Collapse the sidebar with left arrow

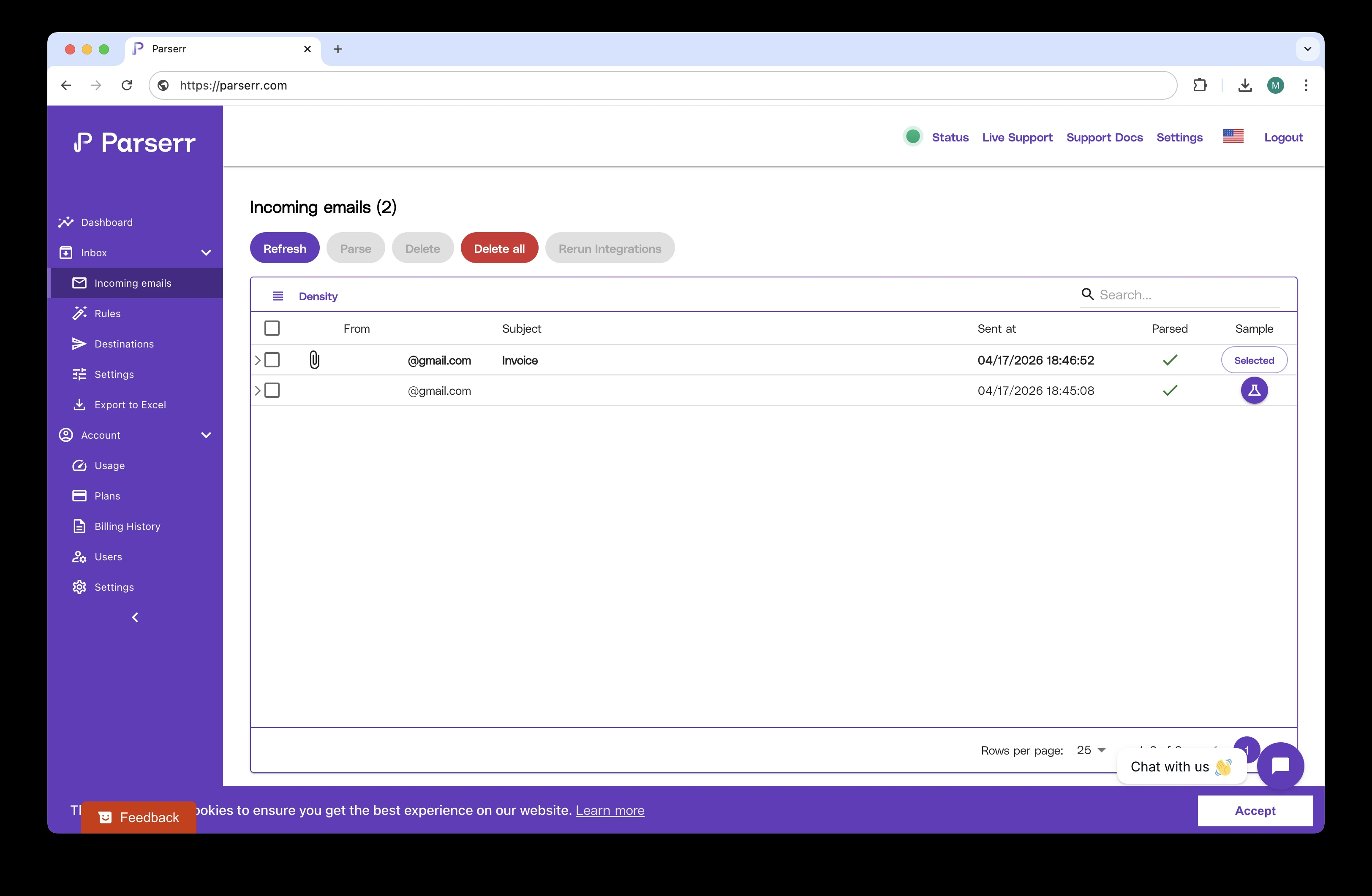(x=136, y=618)
